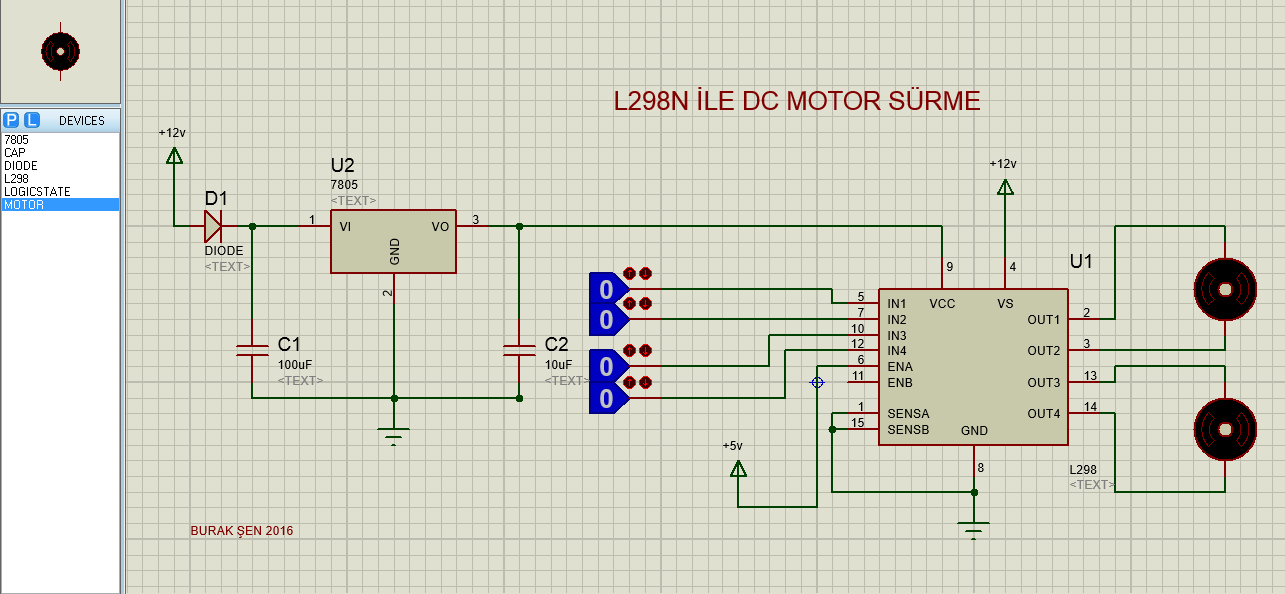
Task: Select the C1 capacitor symbol
Action: coord(251,350)
